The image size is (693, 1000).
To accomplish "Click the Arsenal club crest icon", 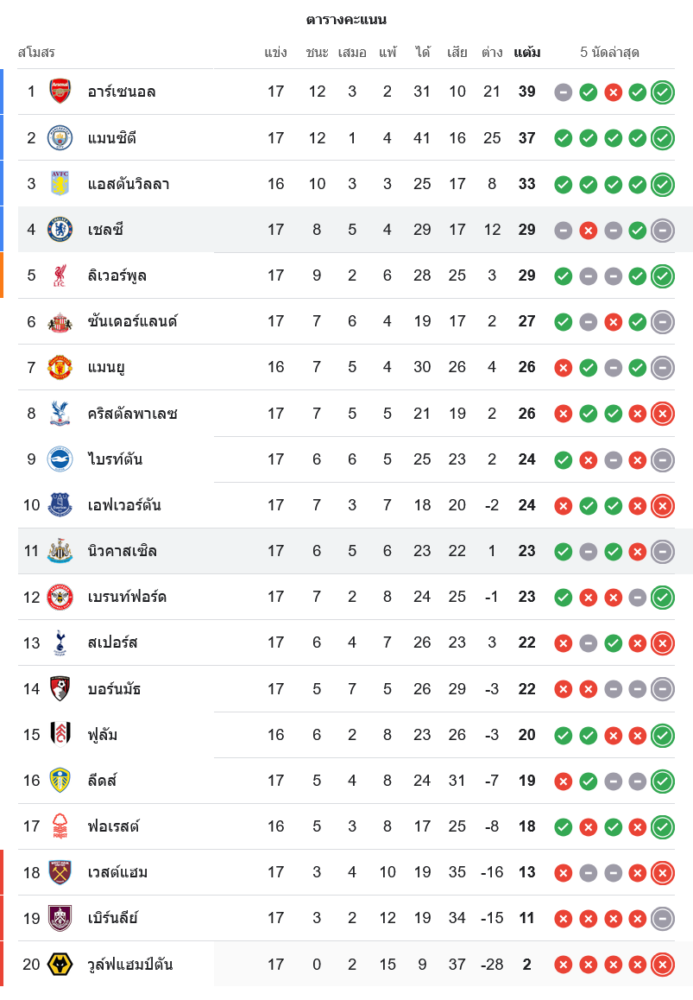I will [60, 92].
